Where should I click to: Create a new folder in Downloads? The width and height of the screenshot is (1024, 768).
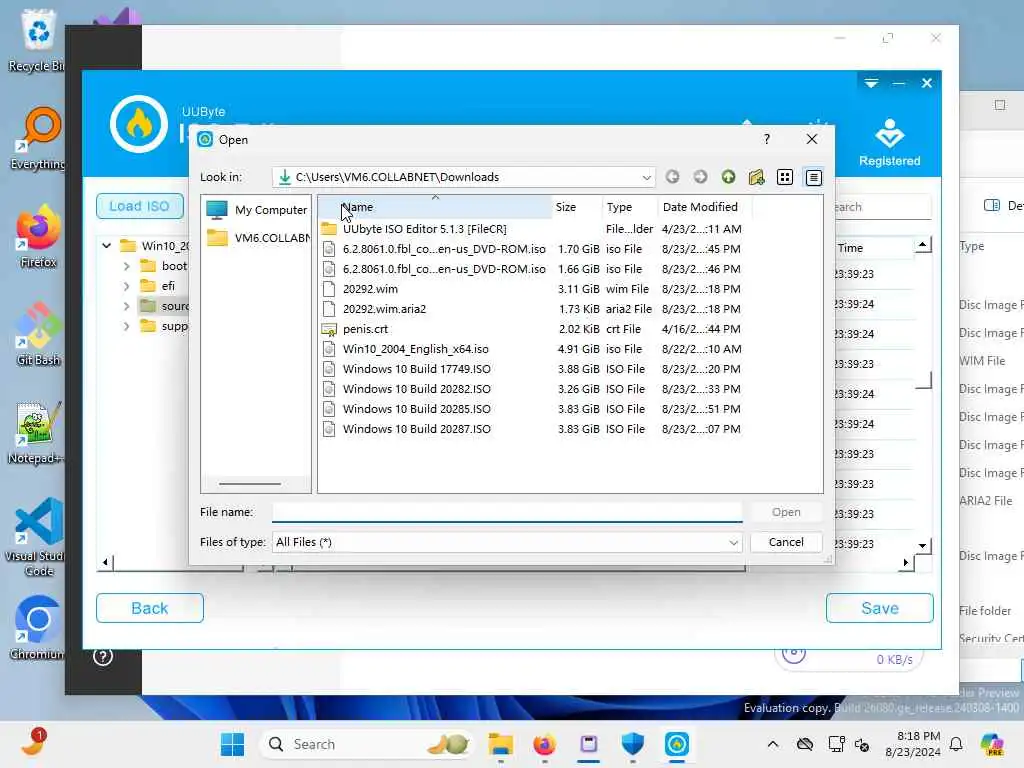click(x=756, y=177)
